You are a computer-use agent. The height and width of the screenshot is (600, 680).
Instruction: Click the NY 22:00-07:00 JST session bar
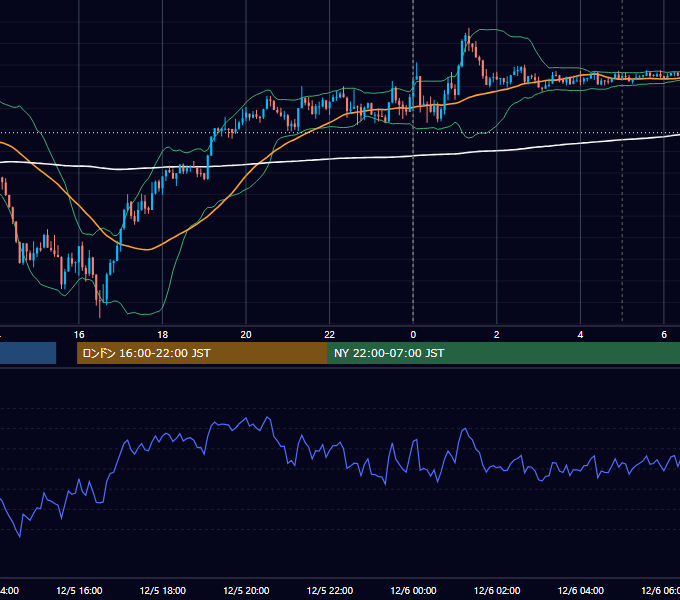503,353
